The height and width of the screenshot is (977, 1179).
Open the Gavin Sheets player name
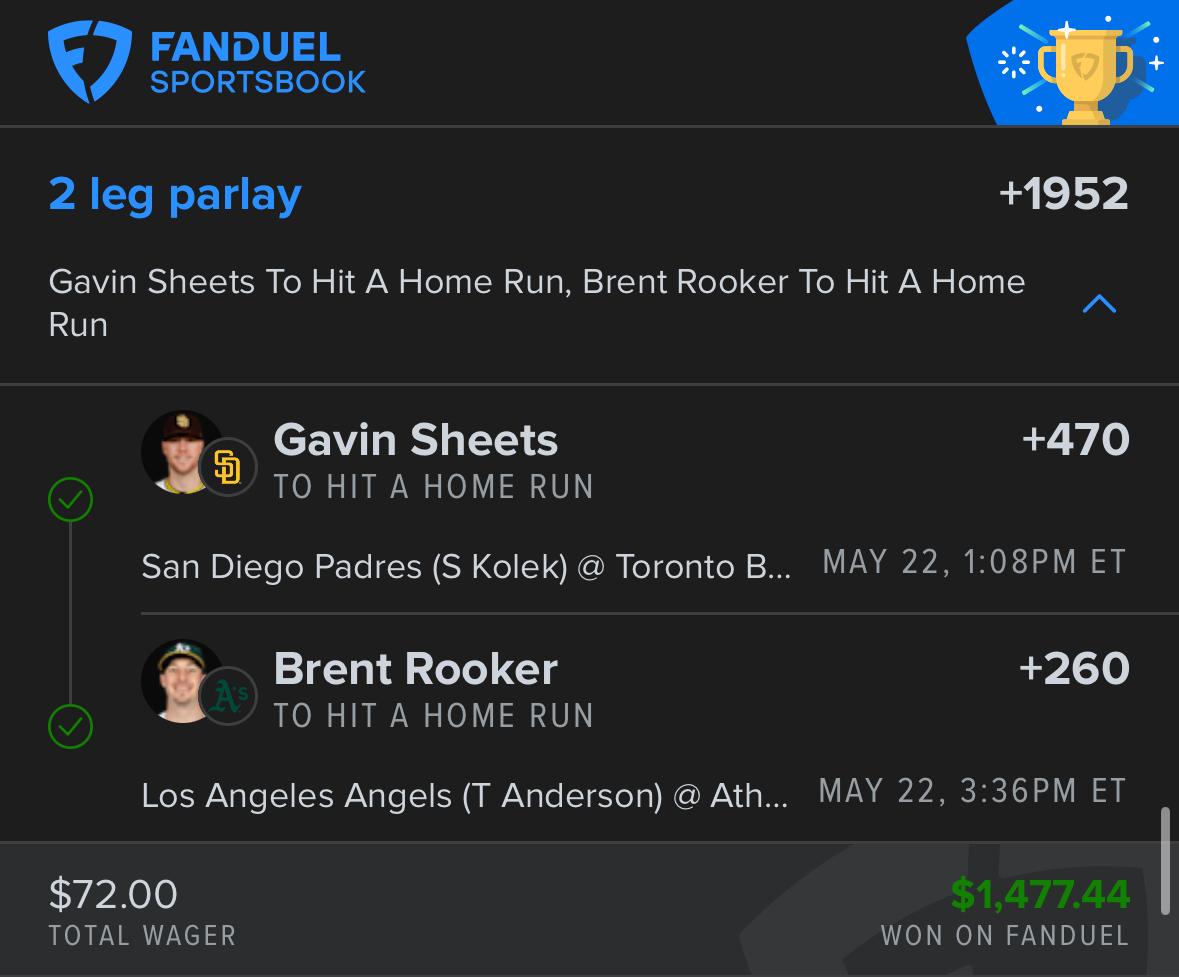tap(415, 440)
